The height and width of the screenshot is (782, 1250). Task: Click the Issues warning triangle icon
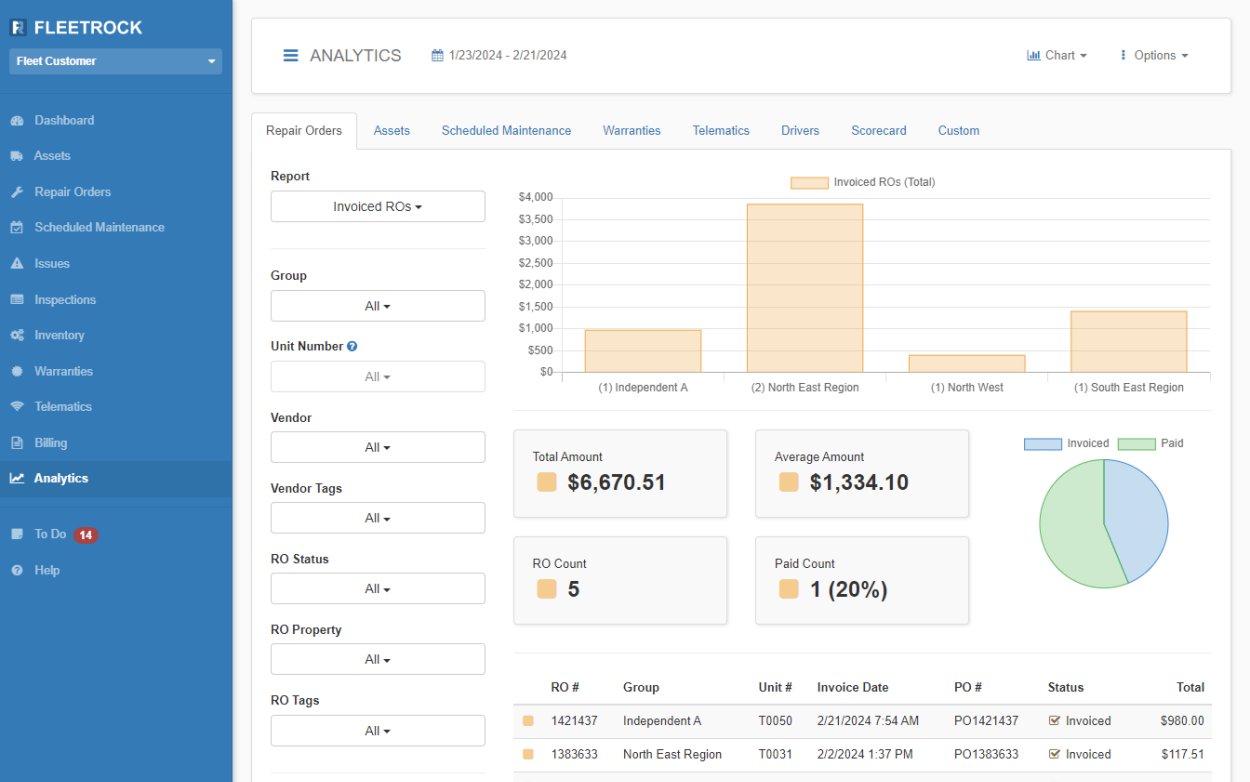[x=17, y=264]
